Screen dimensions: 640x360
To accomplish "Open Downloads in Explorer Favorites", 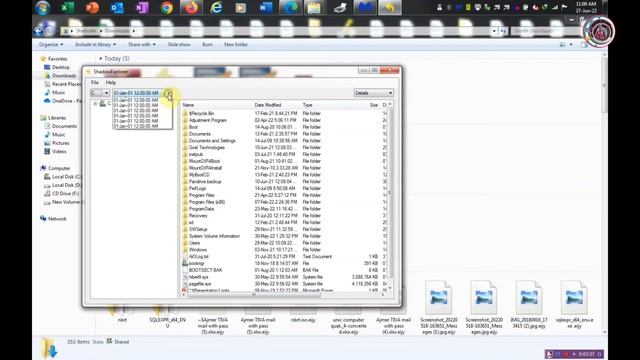I will [64, 76].
